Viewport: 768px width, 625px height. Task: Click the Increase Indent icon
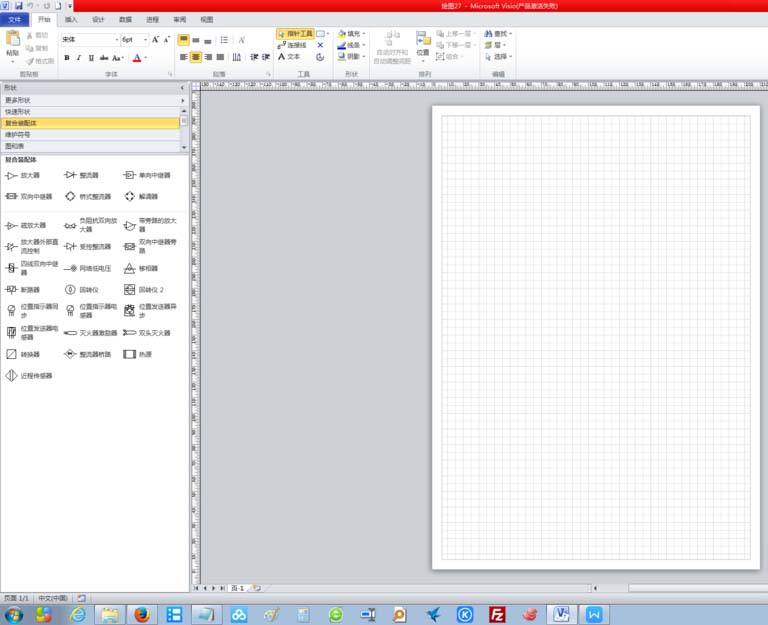click(266, 57)
